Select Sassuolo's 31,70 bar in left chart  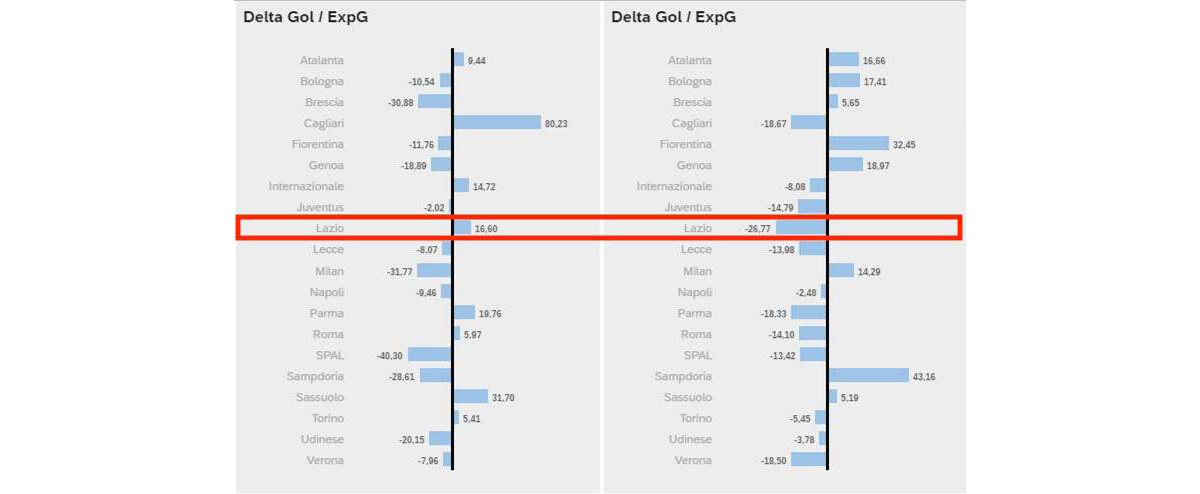(x=470, y=397)
